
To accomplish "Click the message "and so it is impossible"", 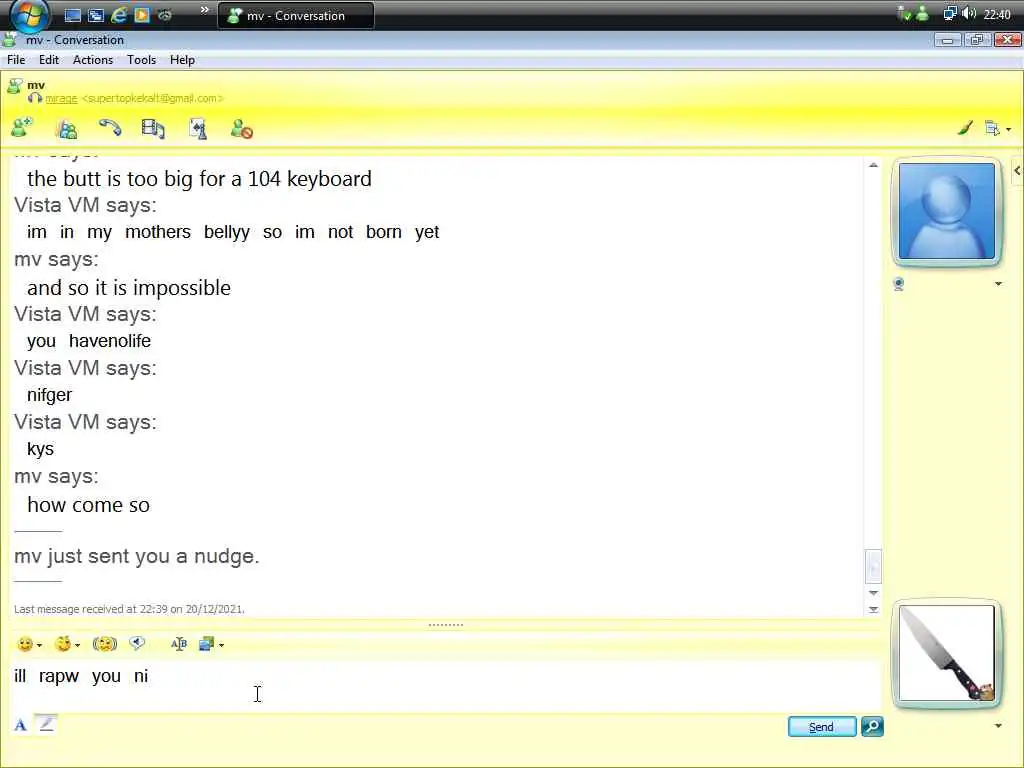I will [129, 288].
